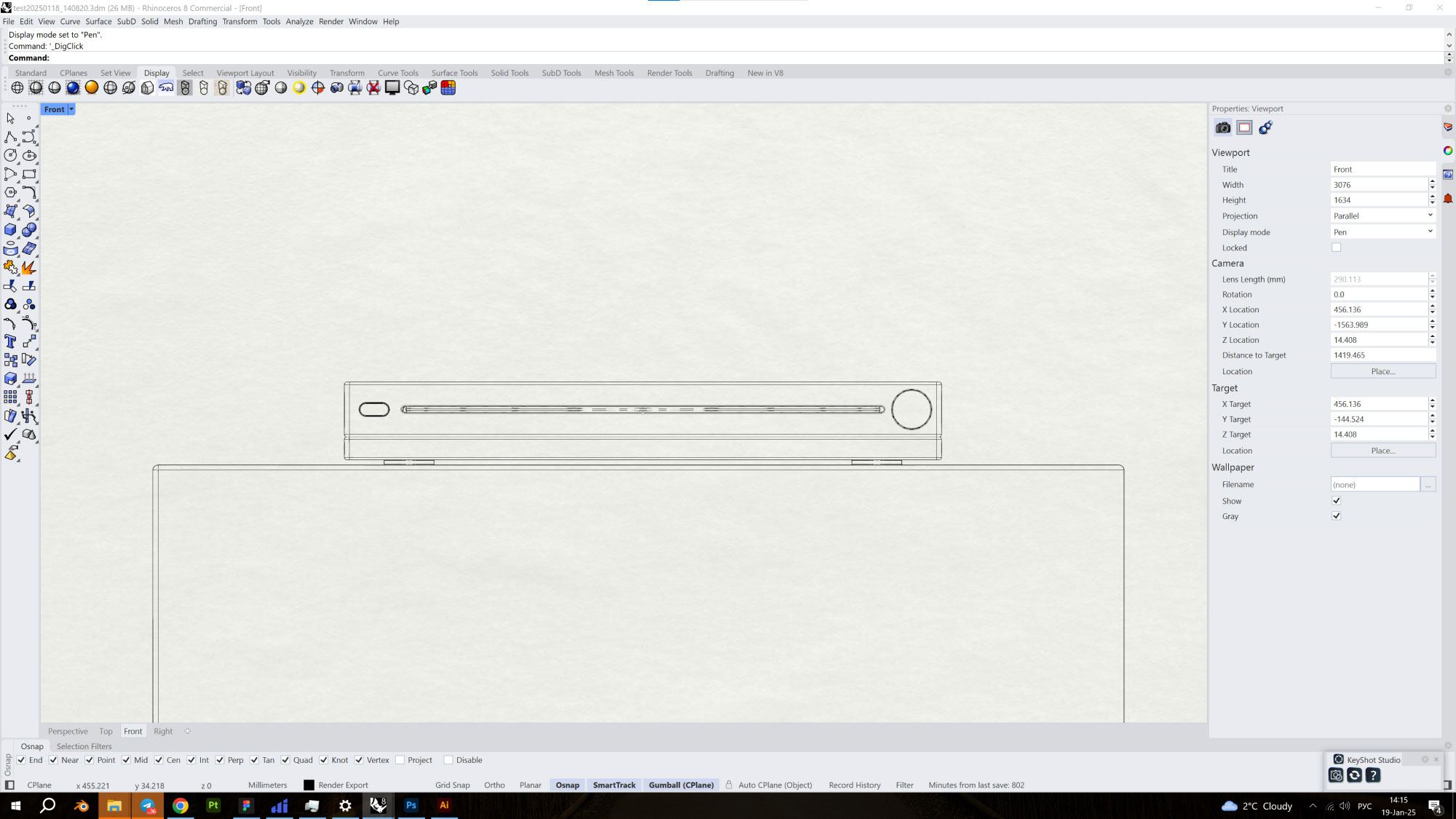
Task: Click the black Render Export layer swatch
Action: coord(309,786)
